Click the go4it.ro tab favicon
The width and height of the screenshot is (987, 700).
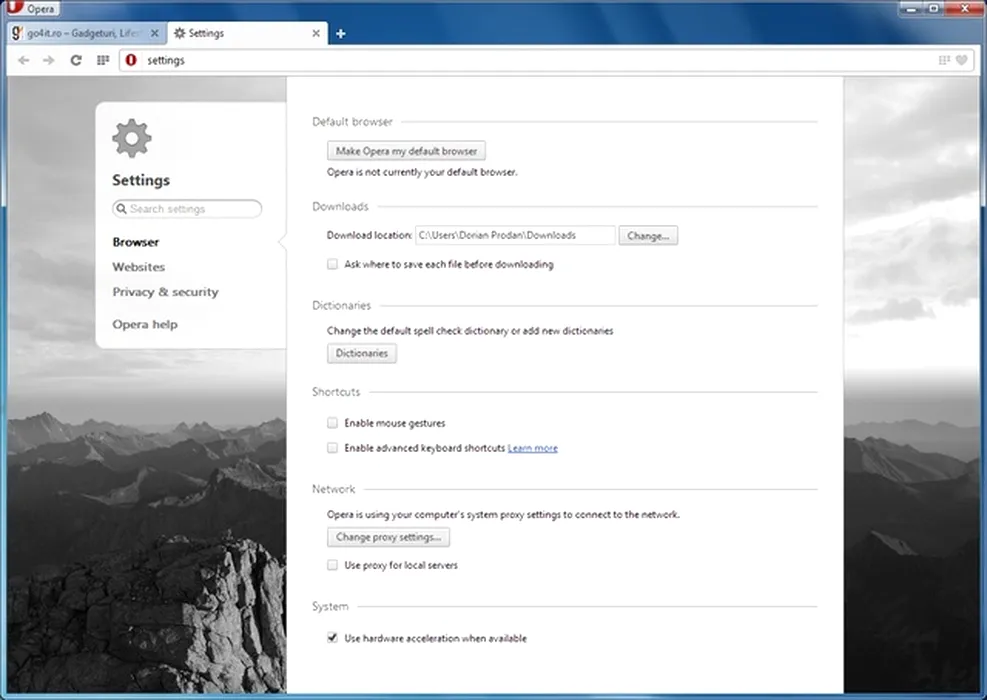tap(17, 33)
